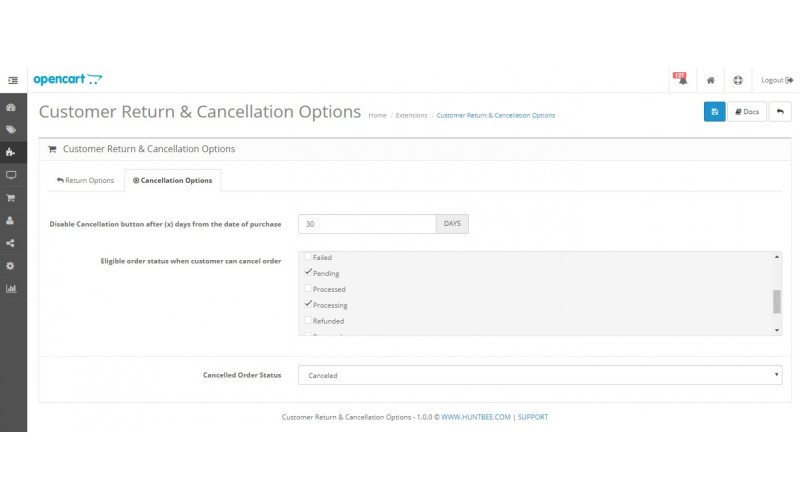Open the Cancelled Order Status dropdown
The width and height of the screenshot is (800, 500).
click(540, 375)
